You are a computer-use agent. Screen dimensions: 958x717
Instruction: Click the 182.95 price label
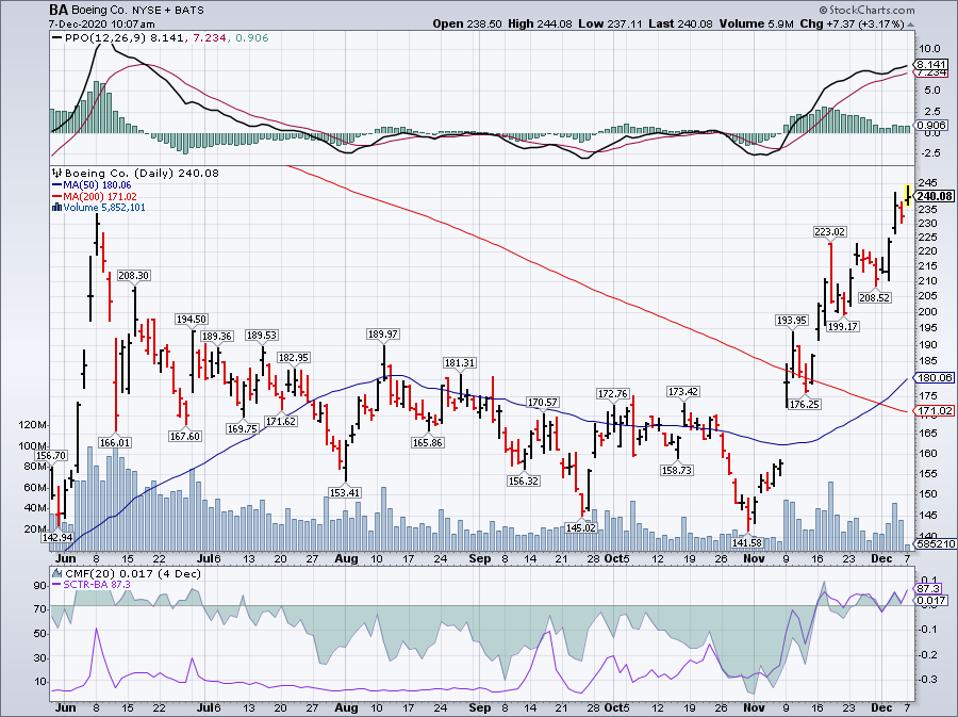[x=294, y=357]
